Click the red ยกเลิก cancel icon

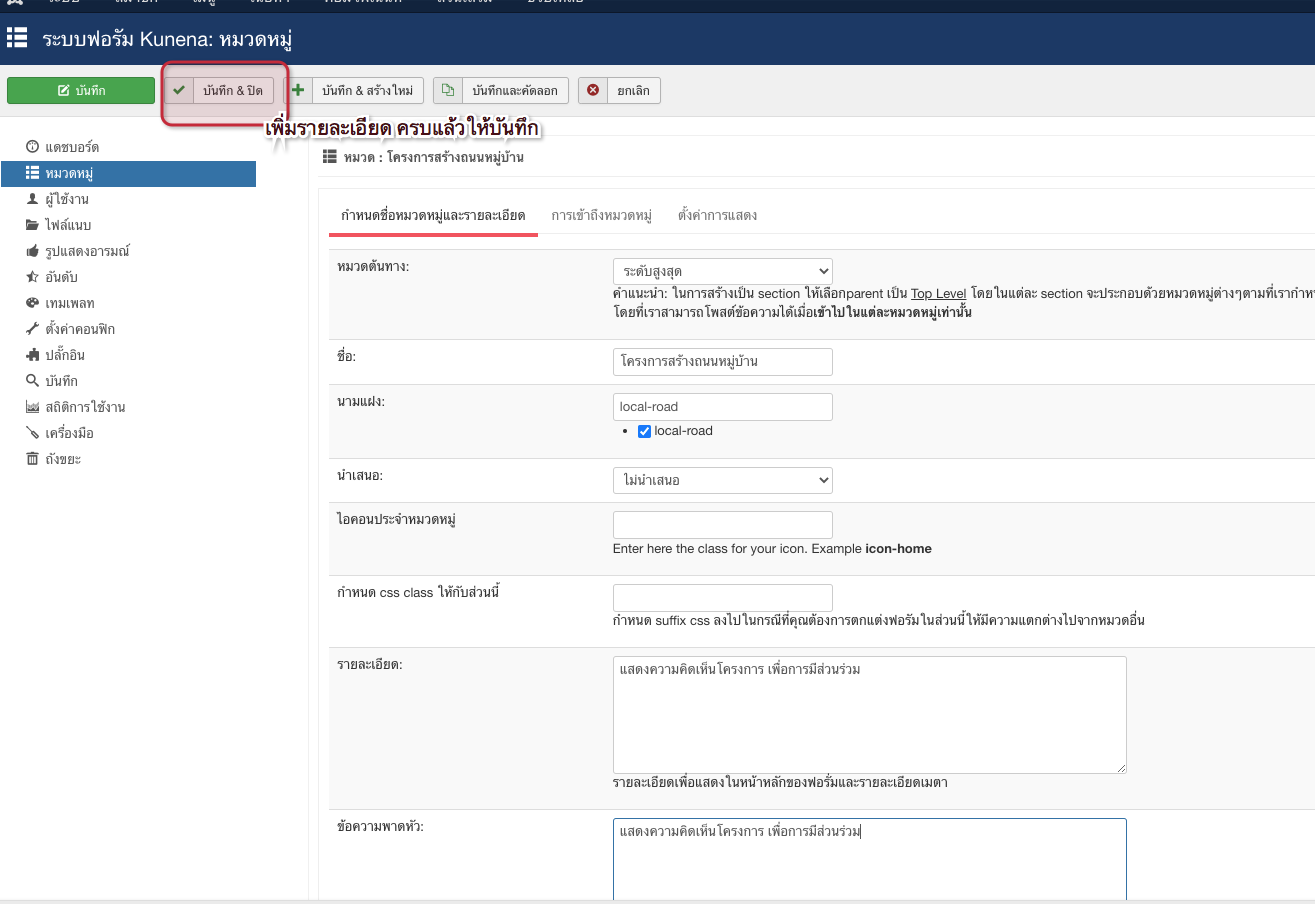(593, 91)
